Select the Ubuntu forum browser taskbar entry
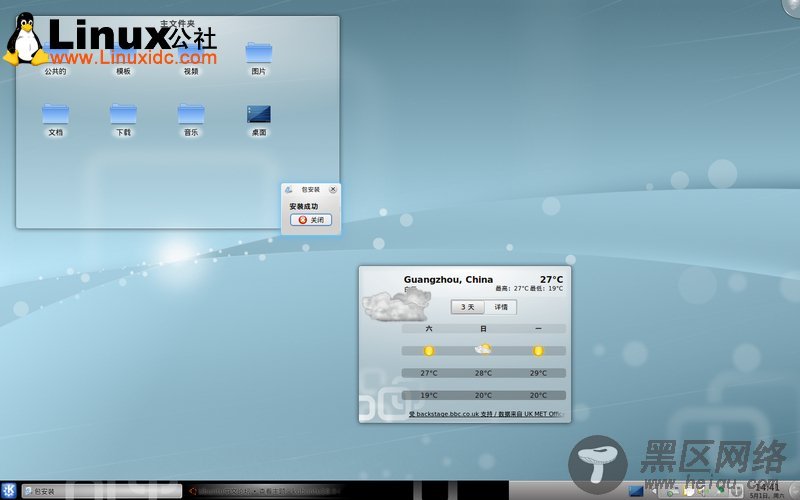This screenshot has width=800, height=500. [x=263, y=491]
